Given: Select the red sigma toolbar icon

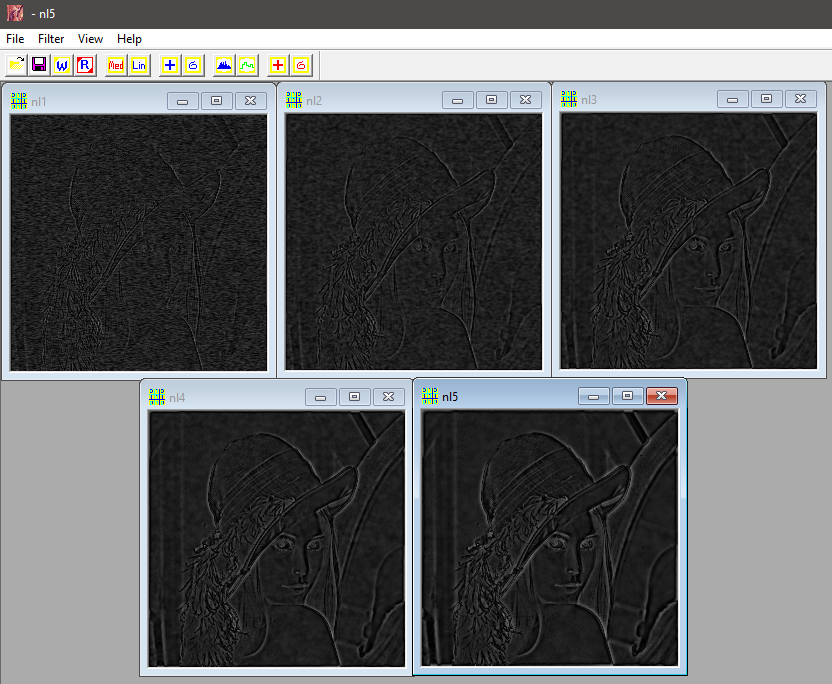Looking at the screenshot, I should pos(301,65).
